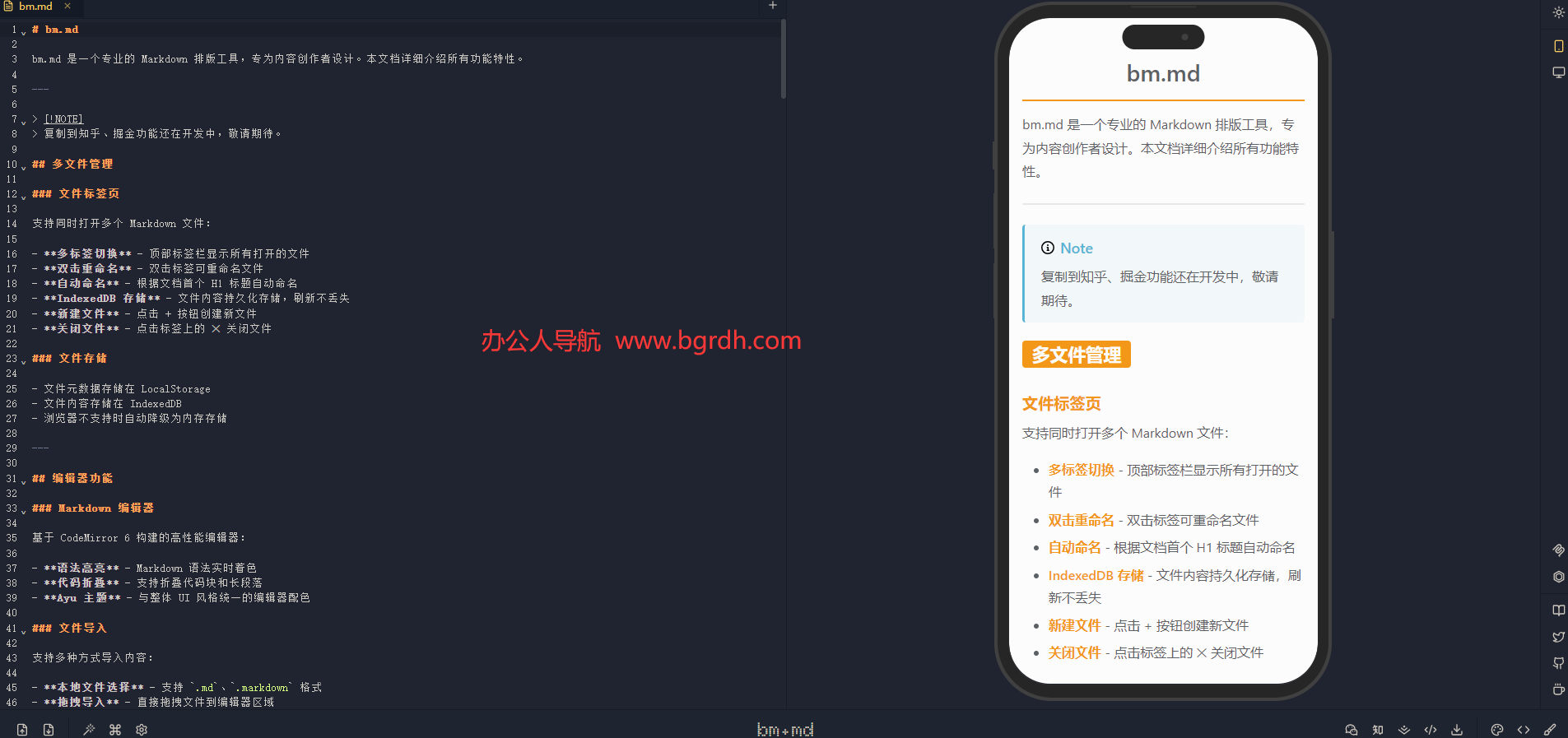Click '文件内容存储在 IndexedDB' line 26
The image size is (1568, 738).
coord(113,404)
